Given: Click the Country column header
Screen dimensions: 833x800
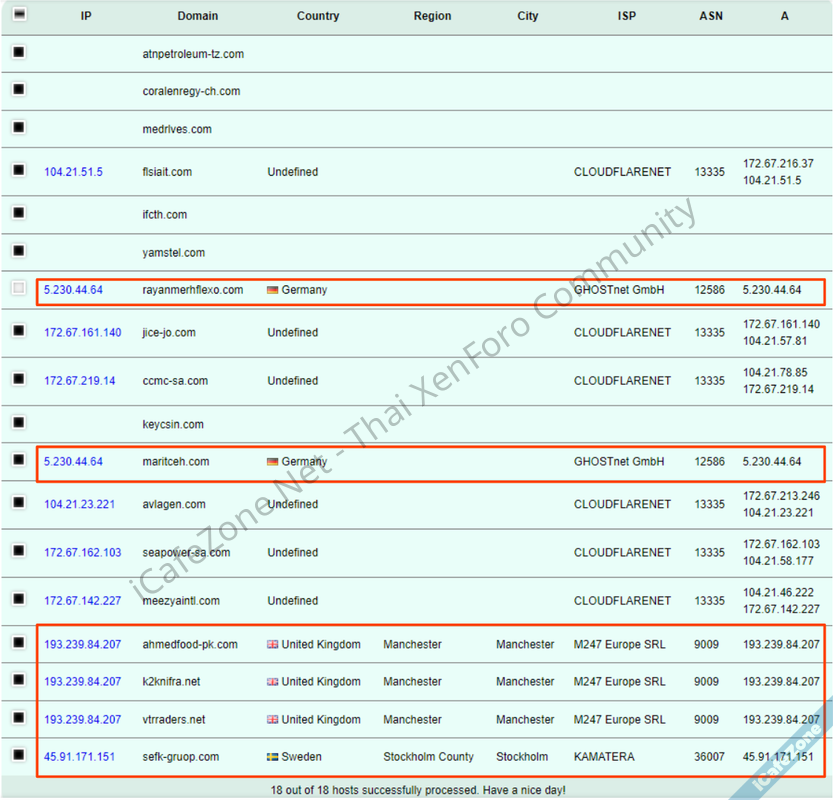Looking at the screenshot, I should pyautogui.click(x=318, y=16).
